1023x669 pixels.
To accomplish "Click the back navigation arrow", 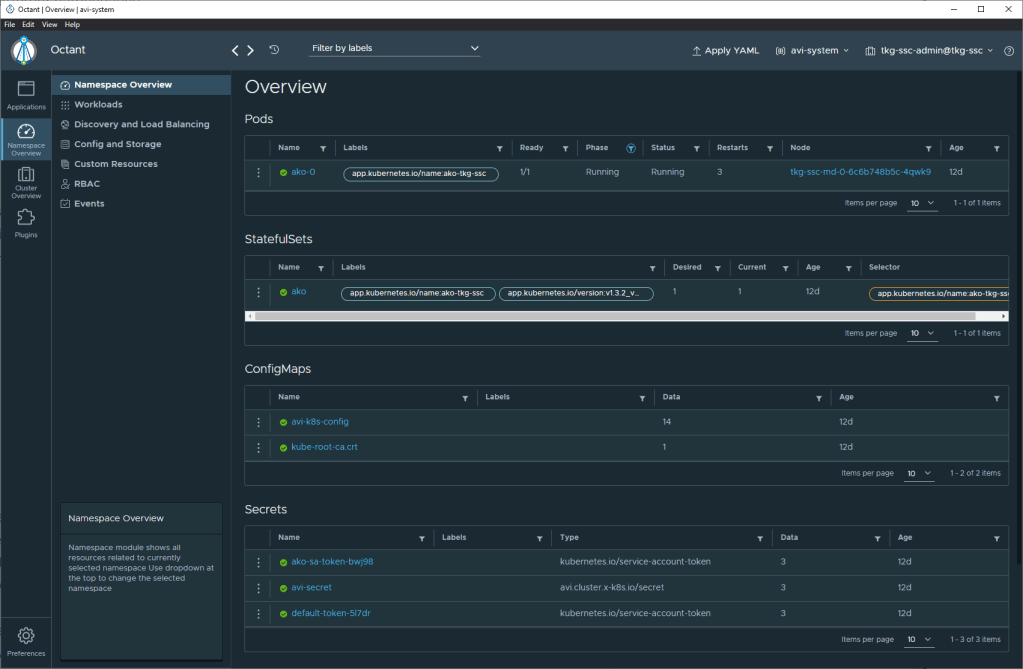I will pyautogui.click(x=235, y=50).
